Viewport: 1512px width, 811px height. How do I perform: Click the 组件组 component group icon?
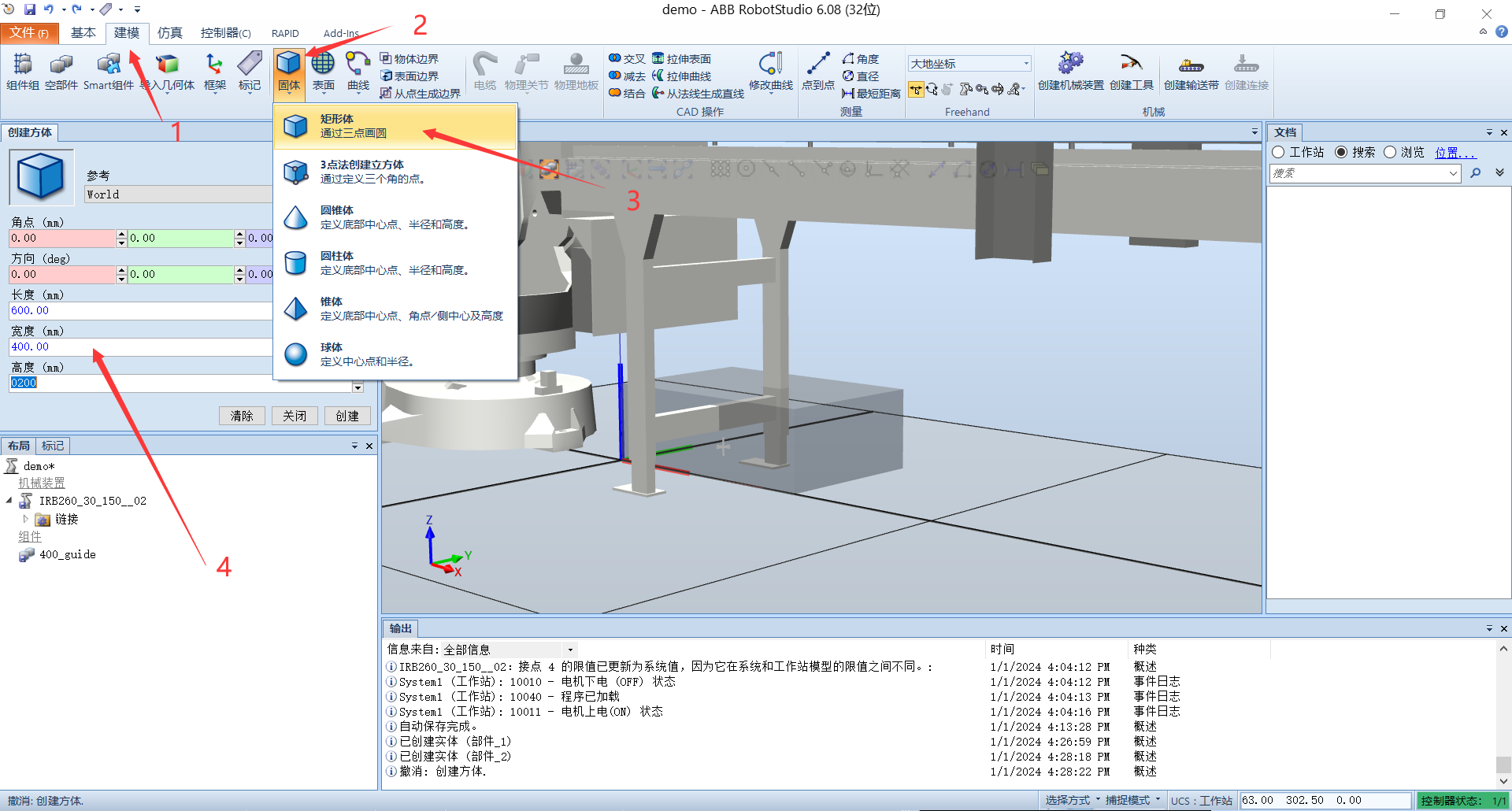[23, 71]
